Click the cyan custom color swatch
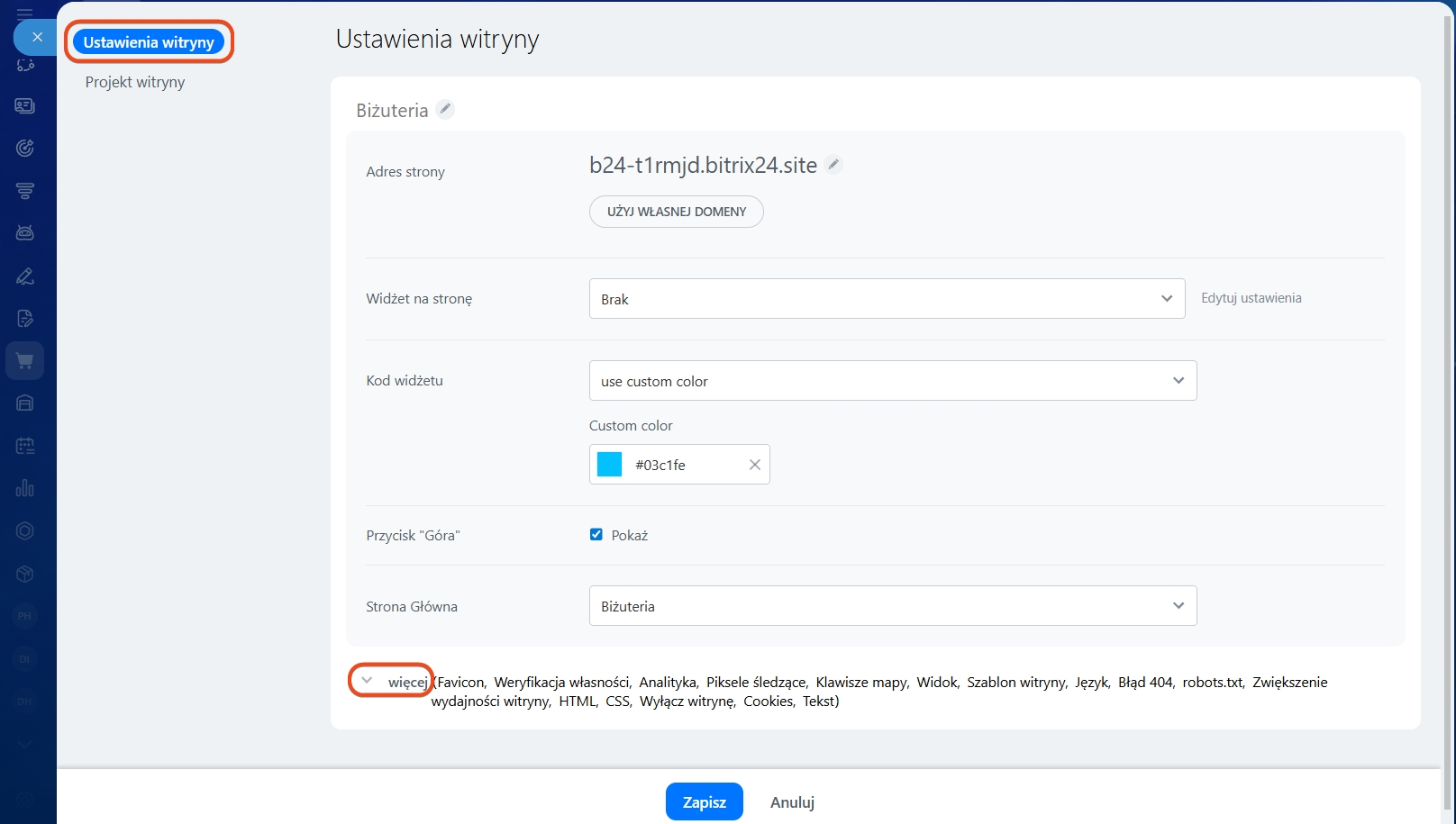 [610, 465]
